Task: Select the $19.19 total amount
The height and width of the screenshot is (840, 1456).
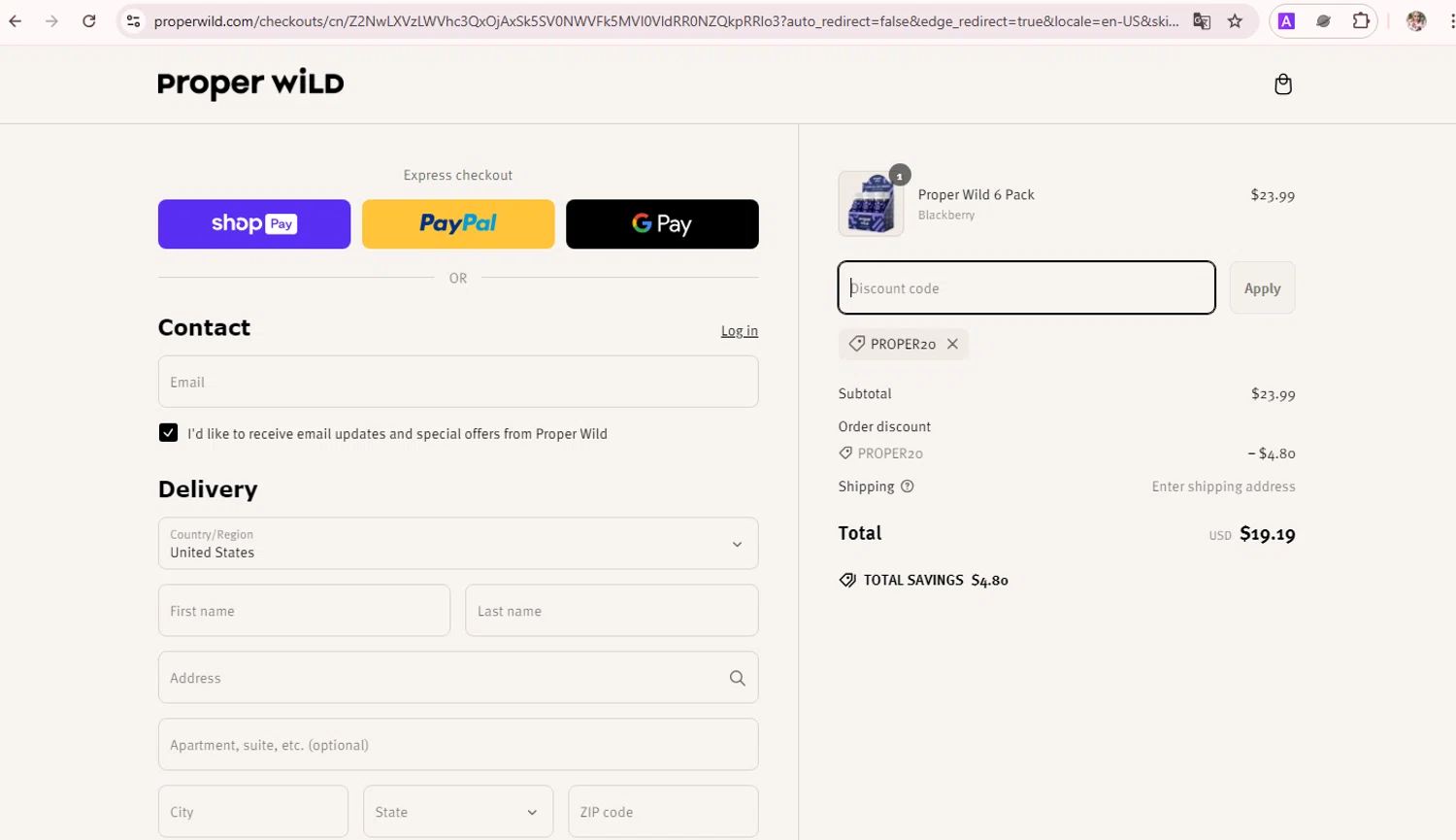Action: pyautogui.click(x=1268, y=533)
